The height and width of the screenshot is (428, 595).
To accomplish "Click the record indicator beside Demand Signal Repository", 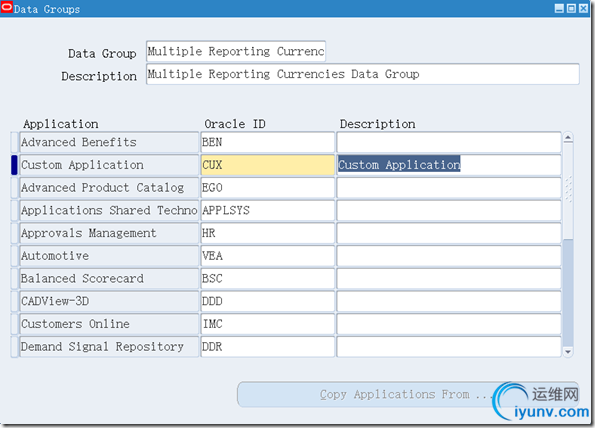I will pyautogui.click(x=14, y=347).
